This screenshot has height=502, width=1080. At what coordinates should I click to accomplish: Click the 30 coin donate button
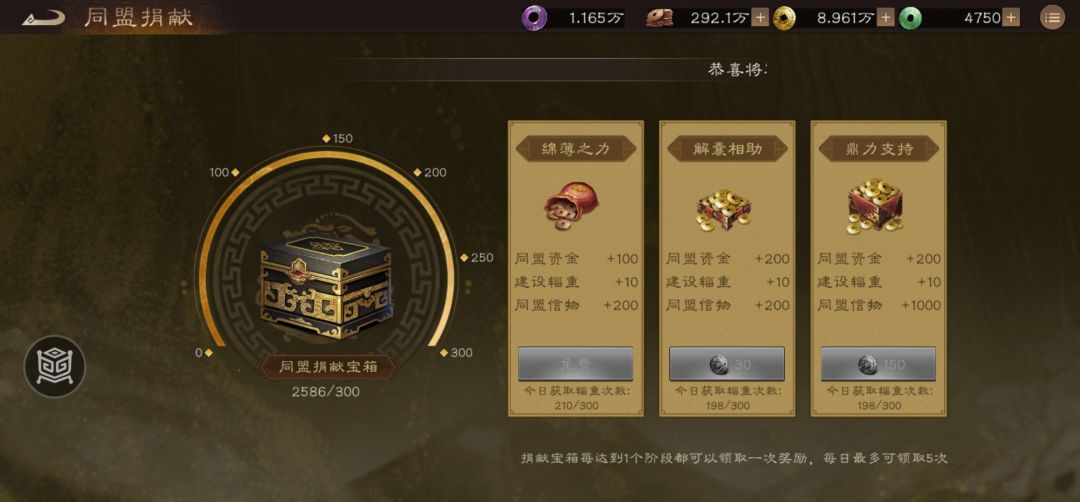[727, 364]
